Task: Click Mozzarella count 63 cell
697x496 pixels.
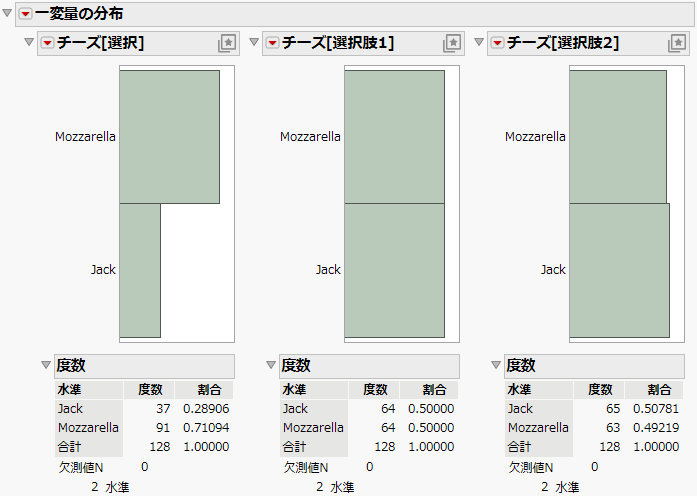Action: coord(613,428)
